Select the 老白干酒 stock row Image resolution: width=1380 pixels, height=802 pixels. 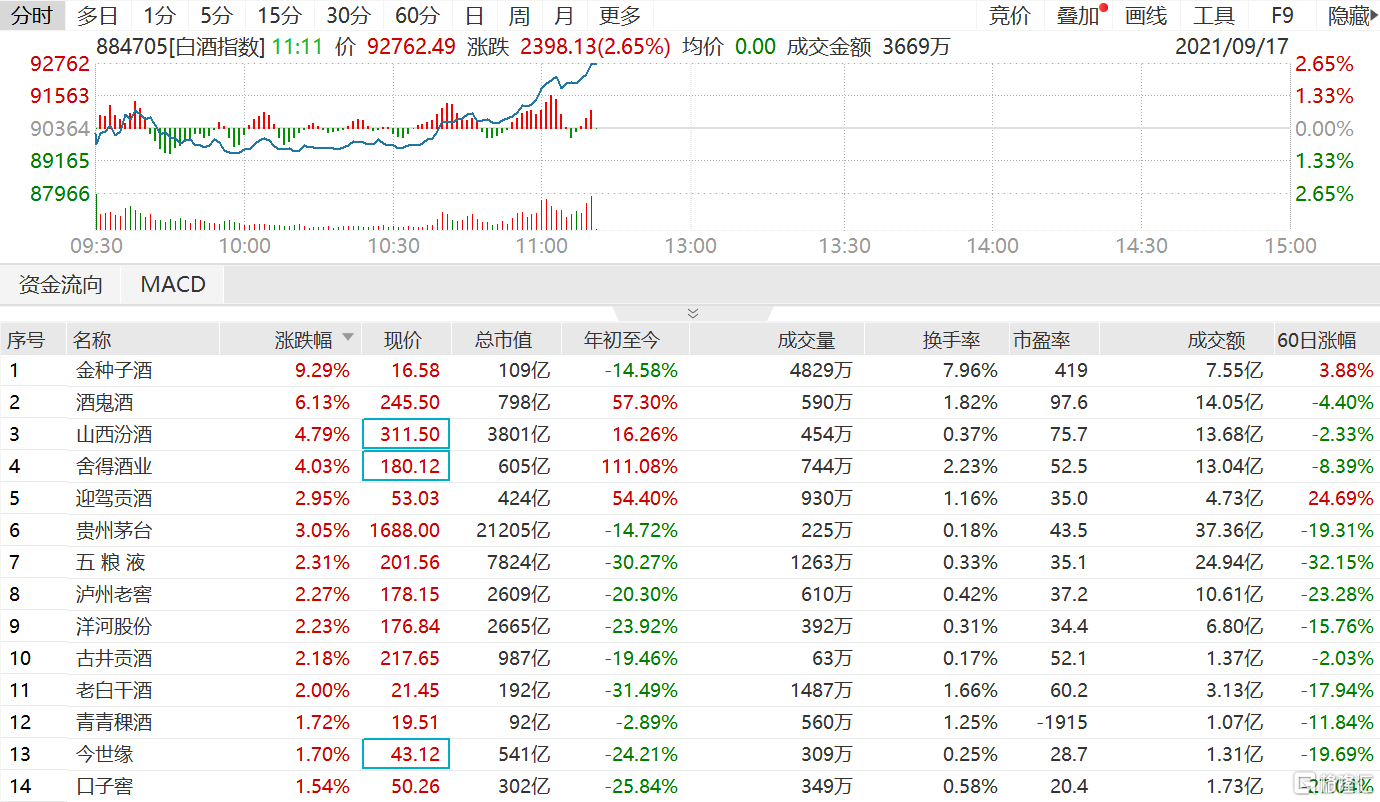(x=690, y=690)
